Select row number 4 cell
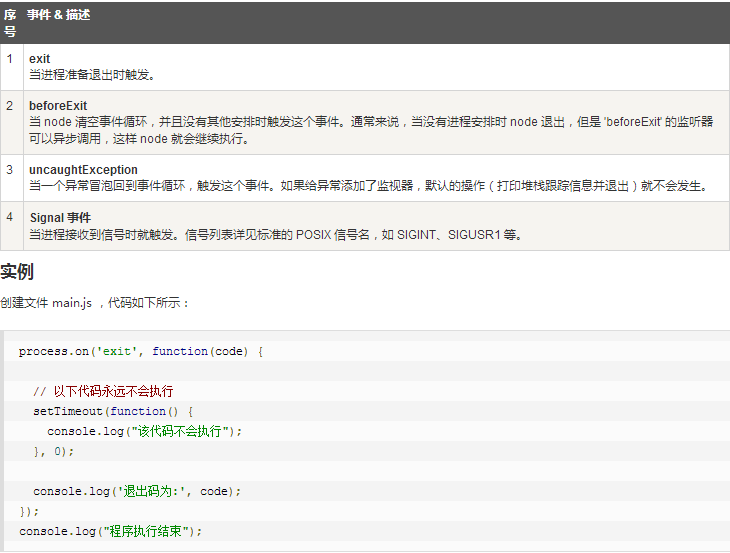Image resolution: width=730 pixels, height=553 pixels. [x=11, y=226]
